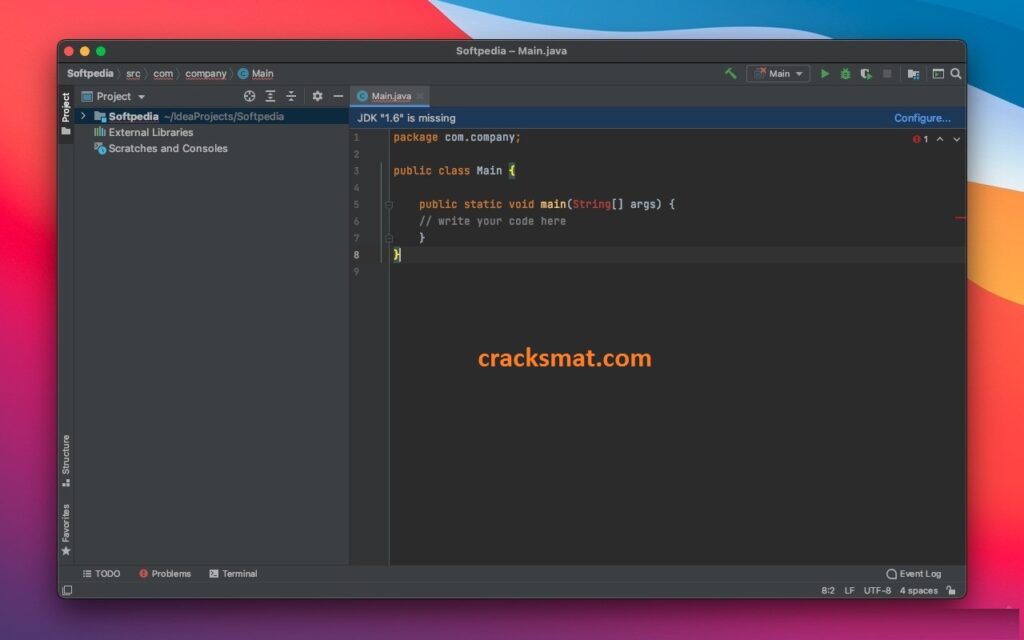The height and width of the screenshot is (640, 1024).
Task: Open Search Everywhere magnifier icon
Action: [x=955, y=74]
